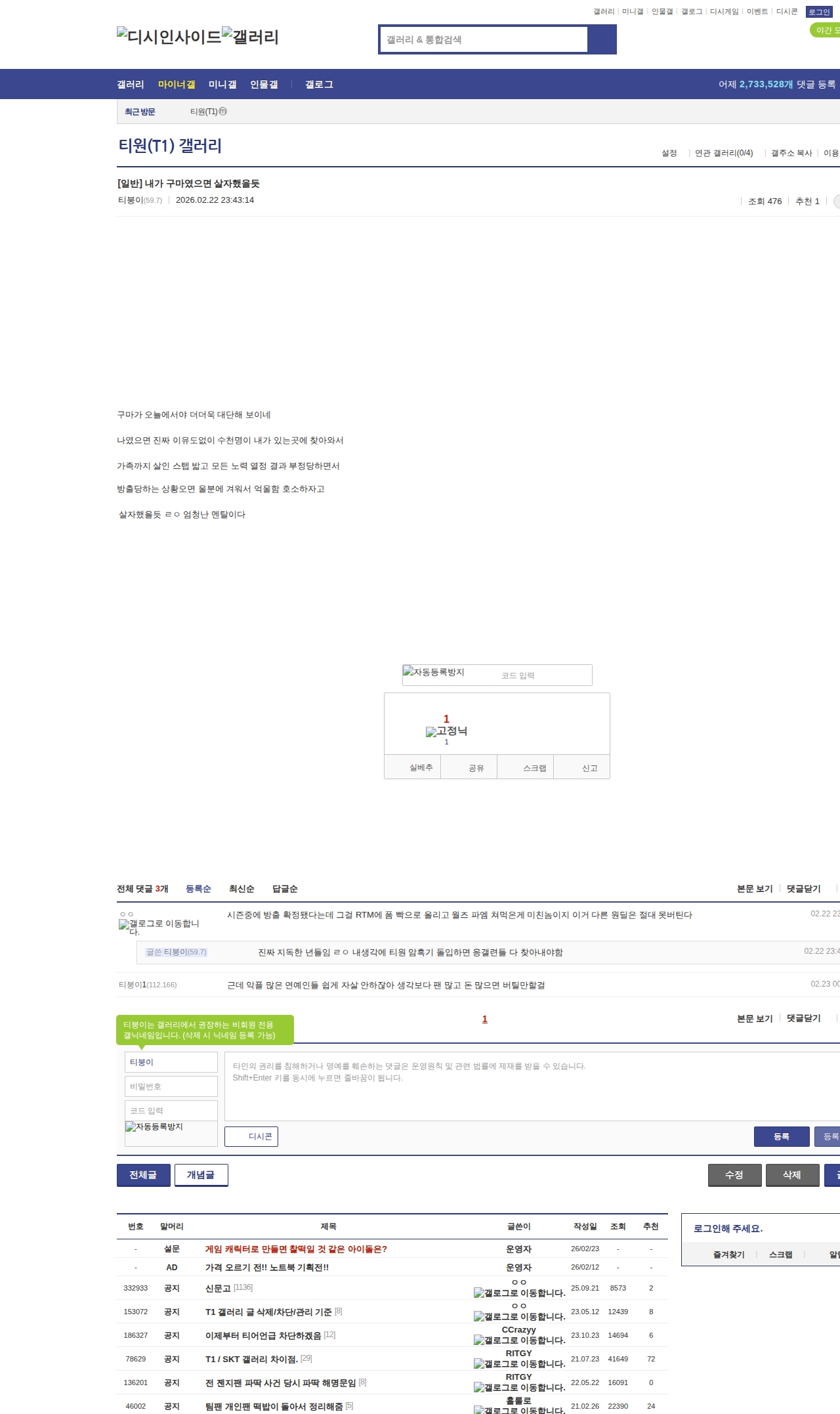
Task: Open 인물갤 in the blue navigation bar
Action: pos(264,85)
